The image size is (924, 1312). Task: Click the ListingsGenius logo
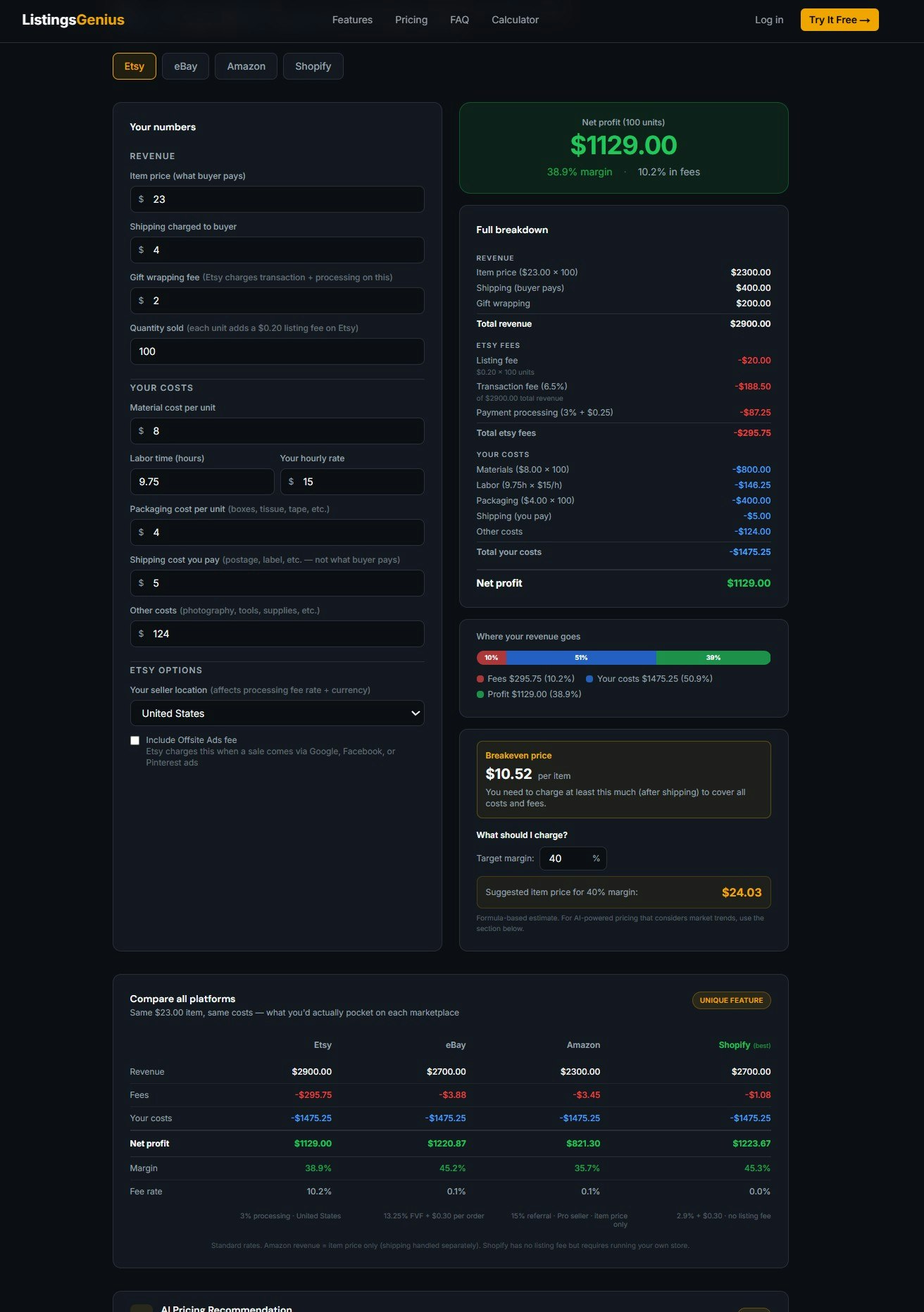[73, 20]
